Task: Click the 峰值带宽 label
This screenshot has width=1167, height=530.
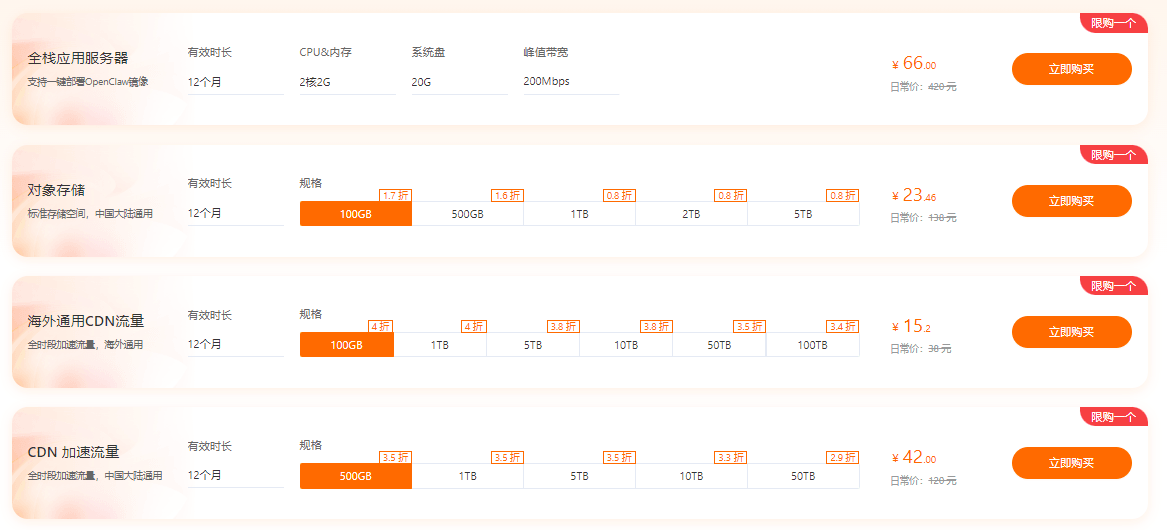Action: click(x=546, y=53)
